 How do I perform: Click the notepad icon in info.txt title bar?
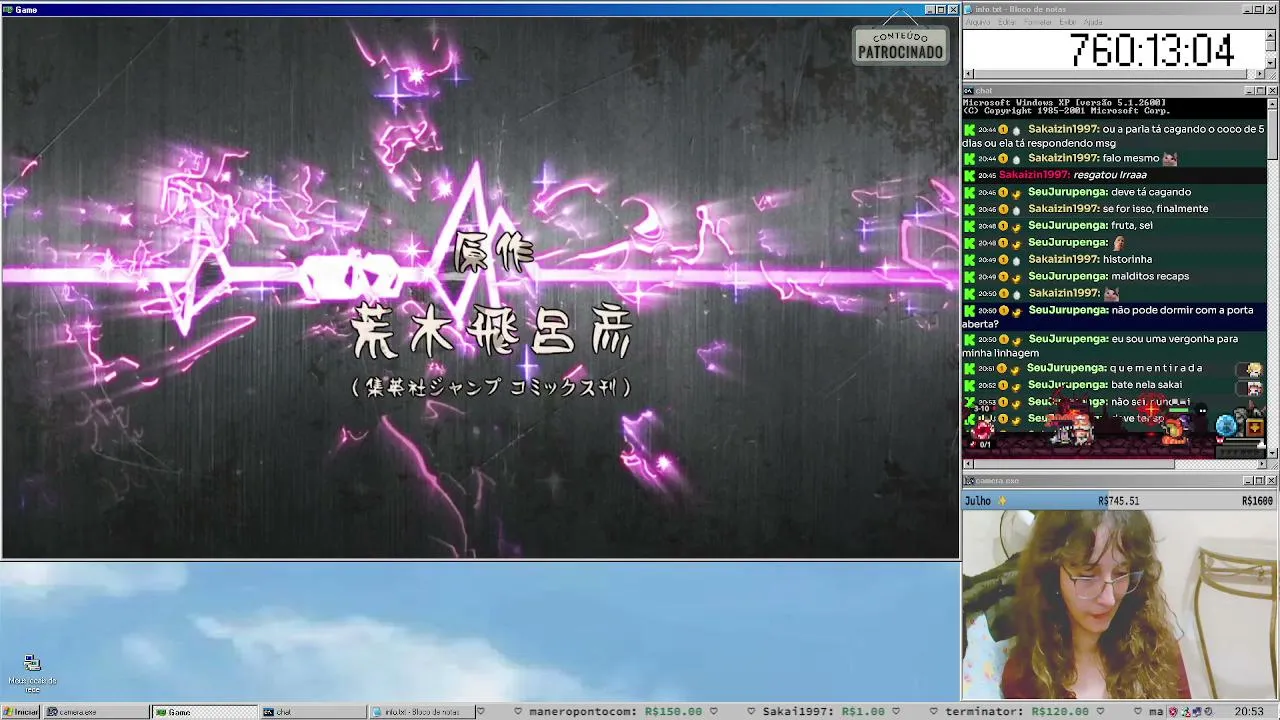point(968,9)
